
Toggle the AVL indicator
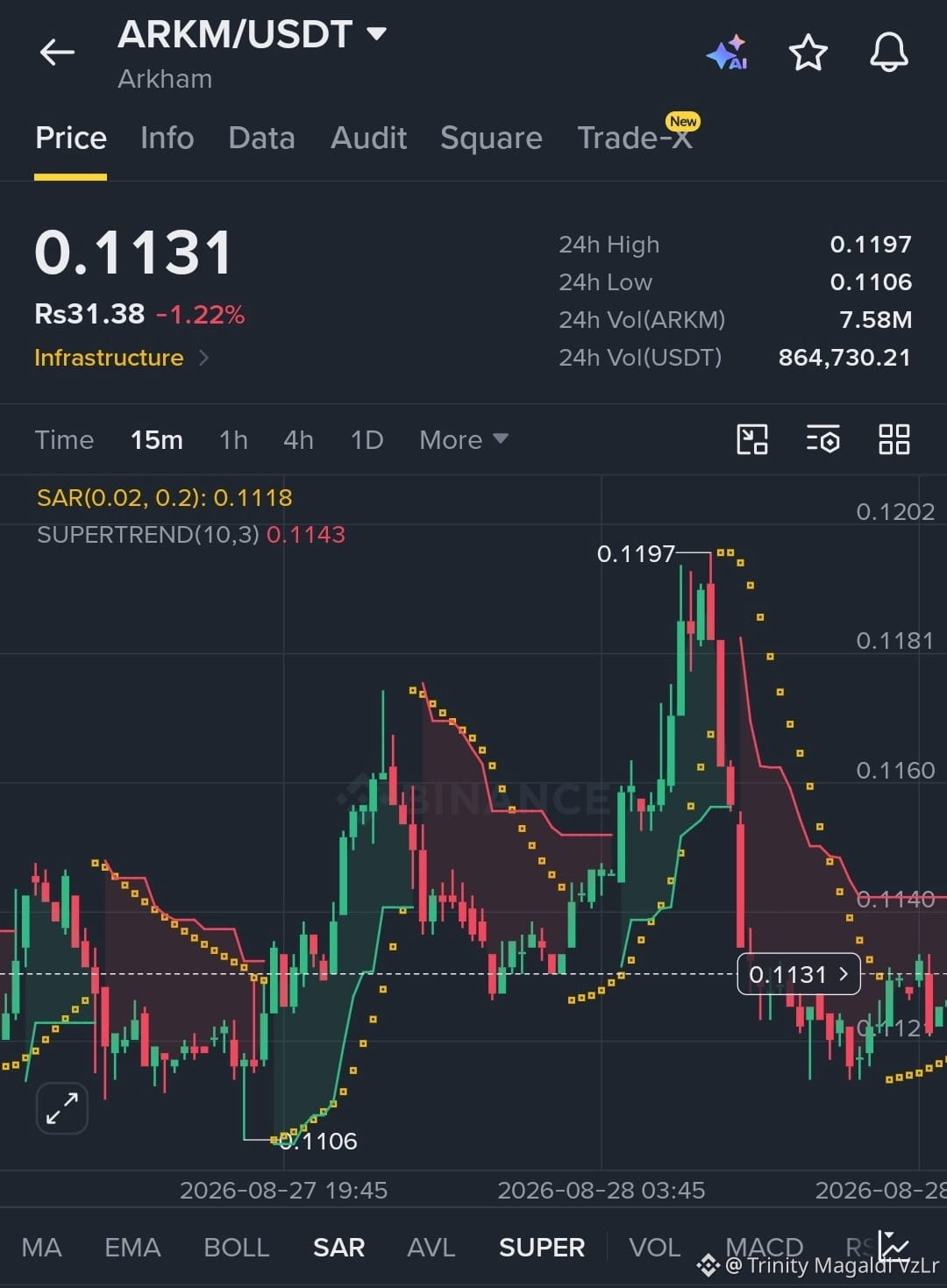(x=431, y=1247)
